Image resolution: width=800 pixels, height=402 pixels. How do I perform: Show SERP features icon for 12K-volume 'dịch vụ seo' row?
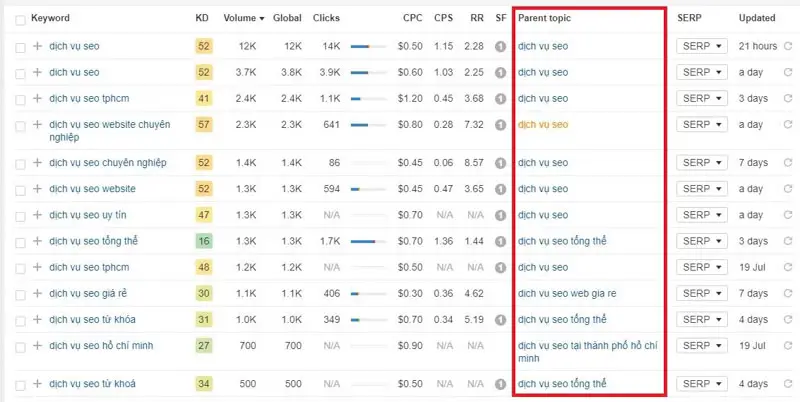(501, 46)
